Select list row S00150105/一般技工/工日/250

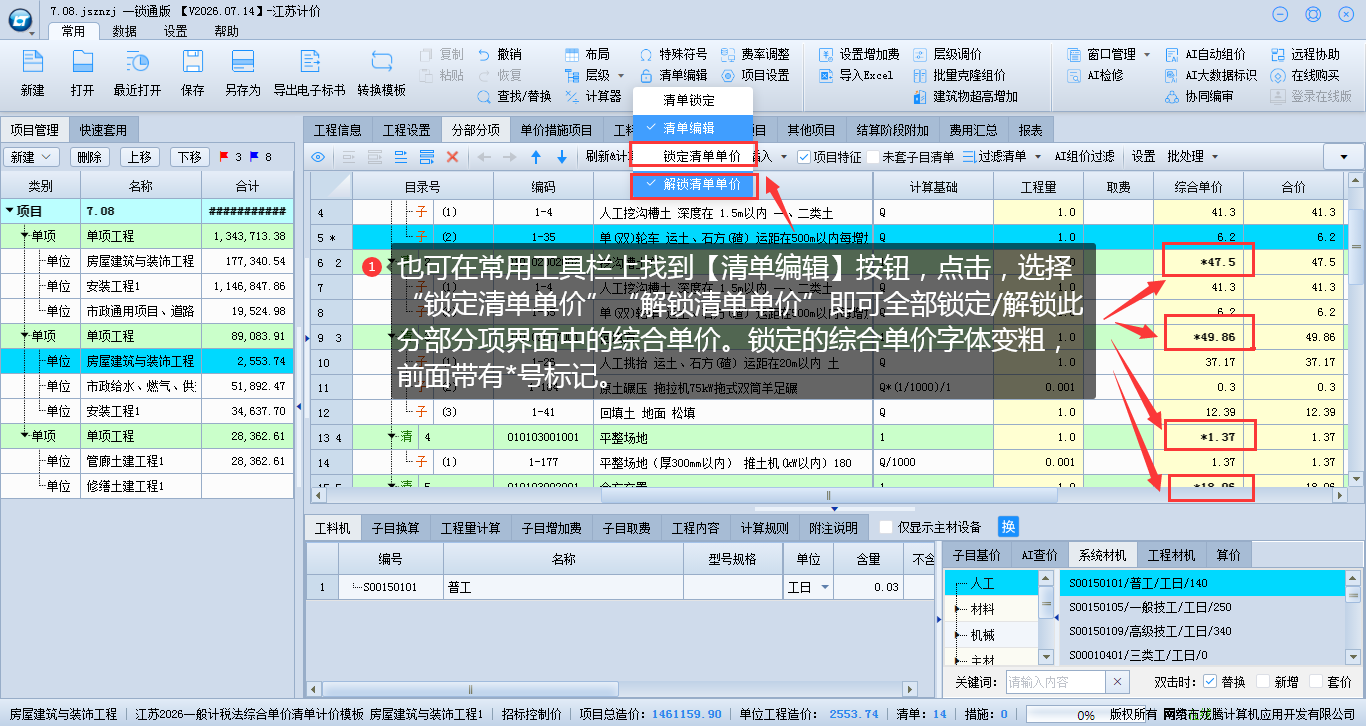1201,607
